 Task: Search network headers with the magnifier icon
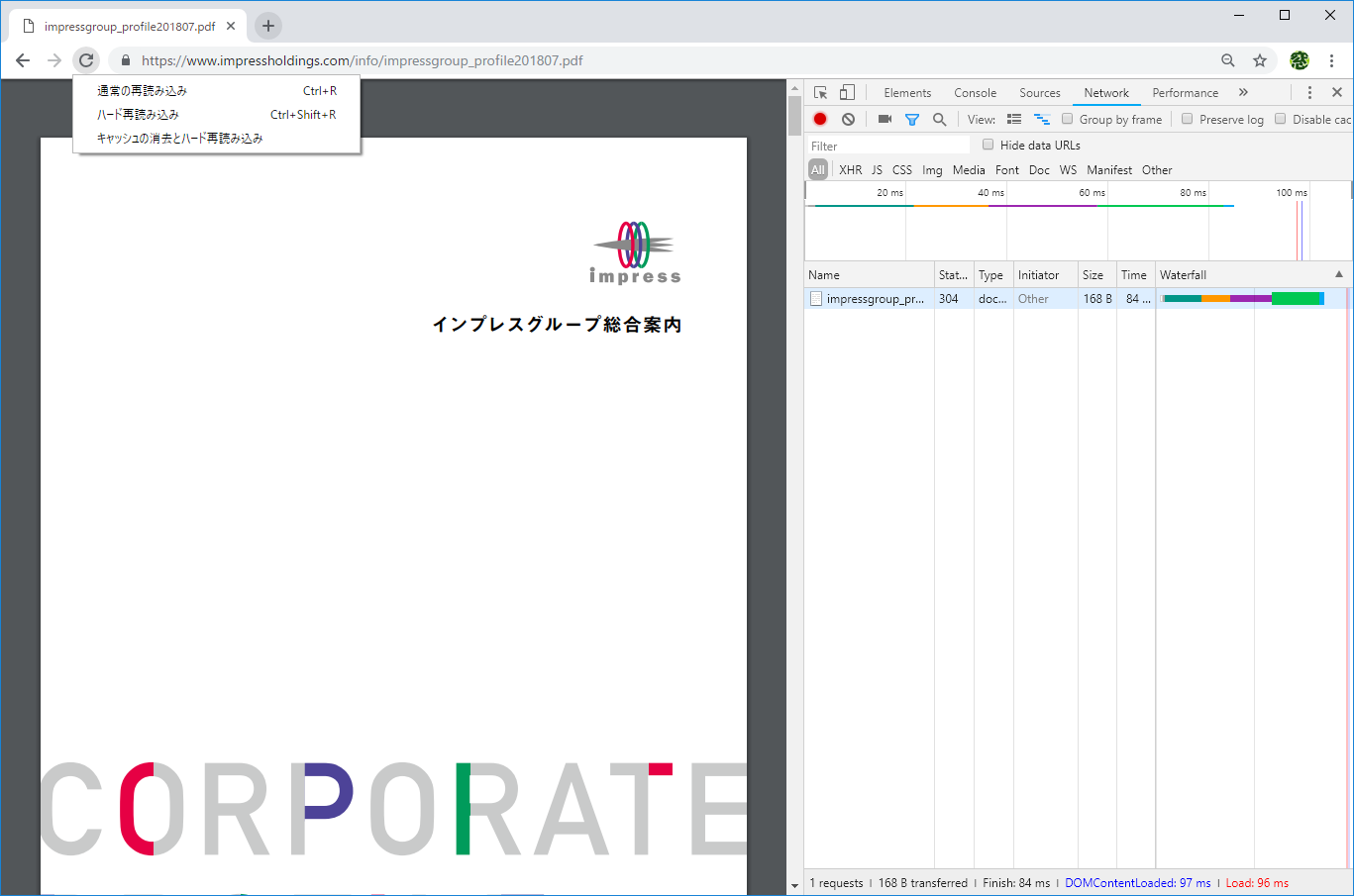pyautogui.click(x=938, y=119)
